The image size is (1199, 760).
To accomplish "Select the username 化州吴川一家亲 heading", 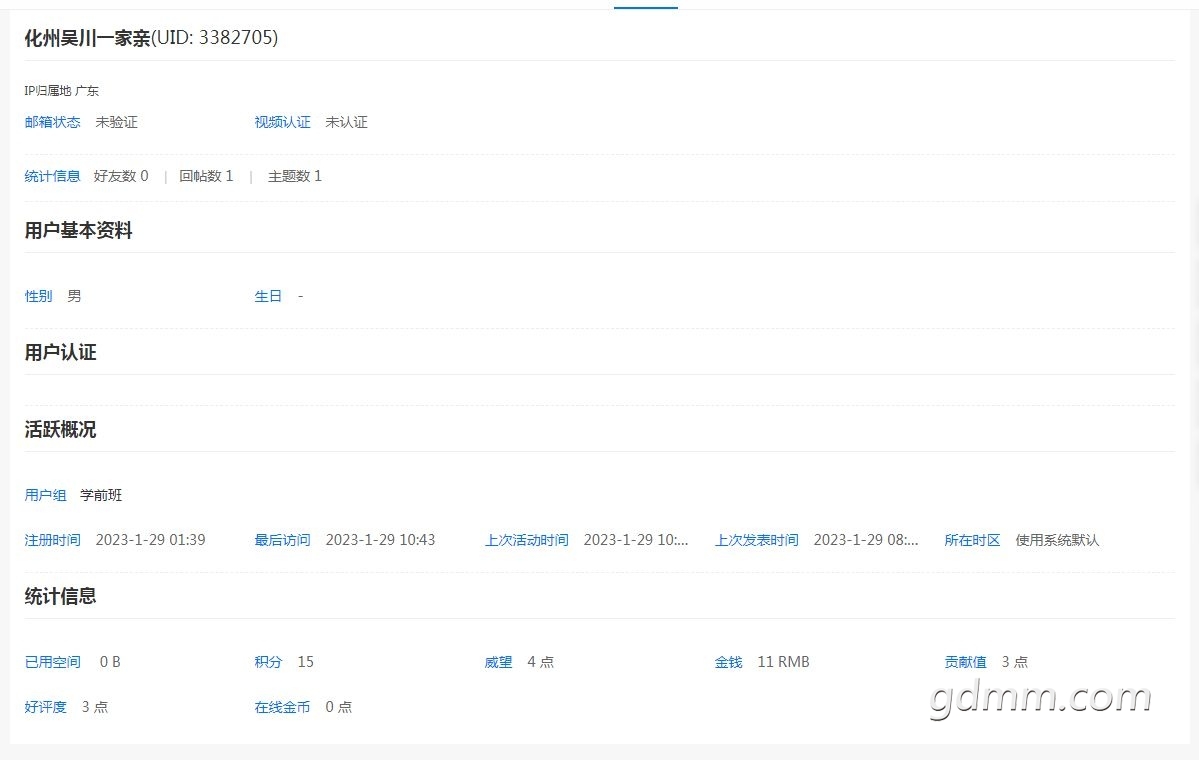I will [x=87, y=38].
